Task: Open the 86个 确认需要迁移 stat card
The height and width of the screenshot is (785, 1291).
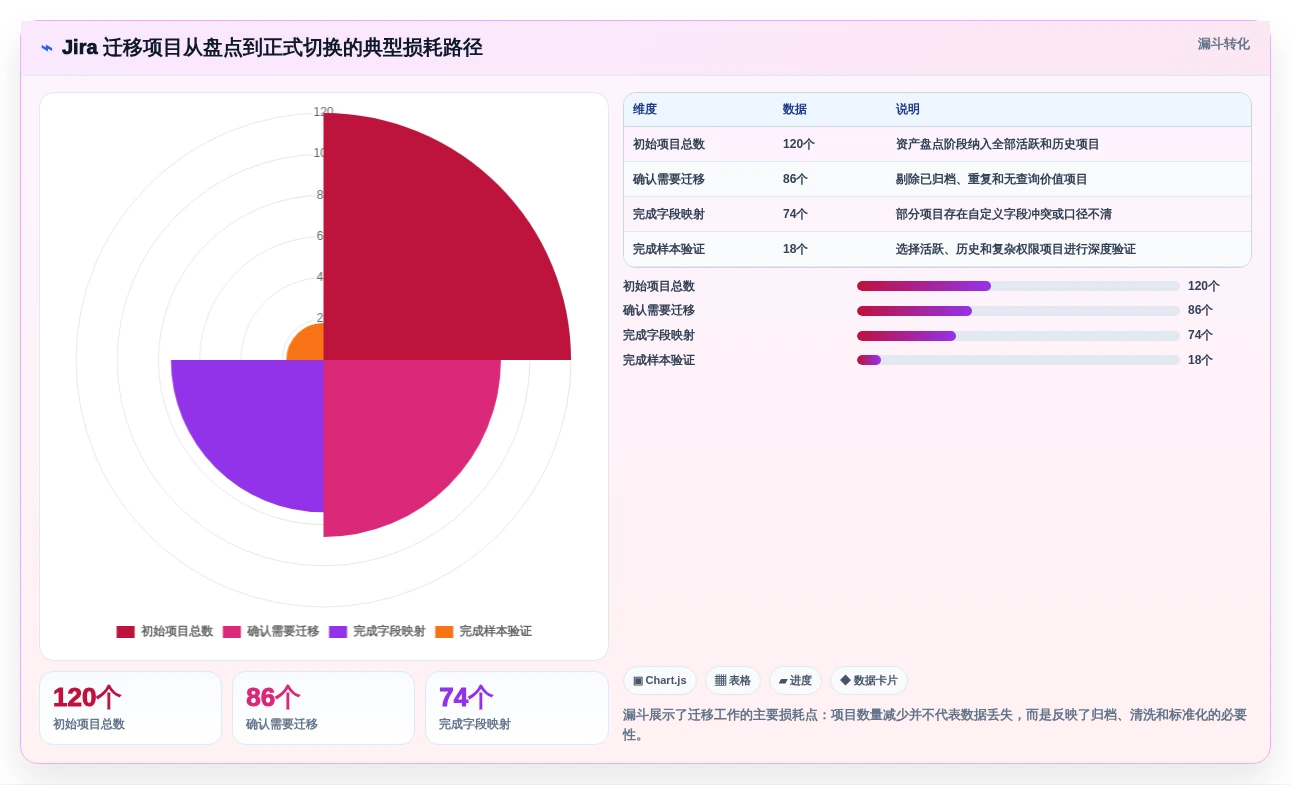Action: coord(323,708)
